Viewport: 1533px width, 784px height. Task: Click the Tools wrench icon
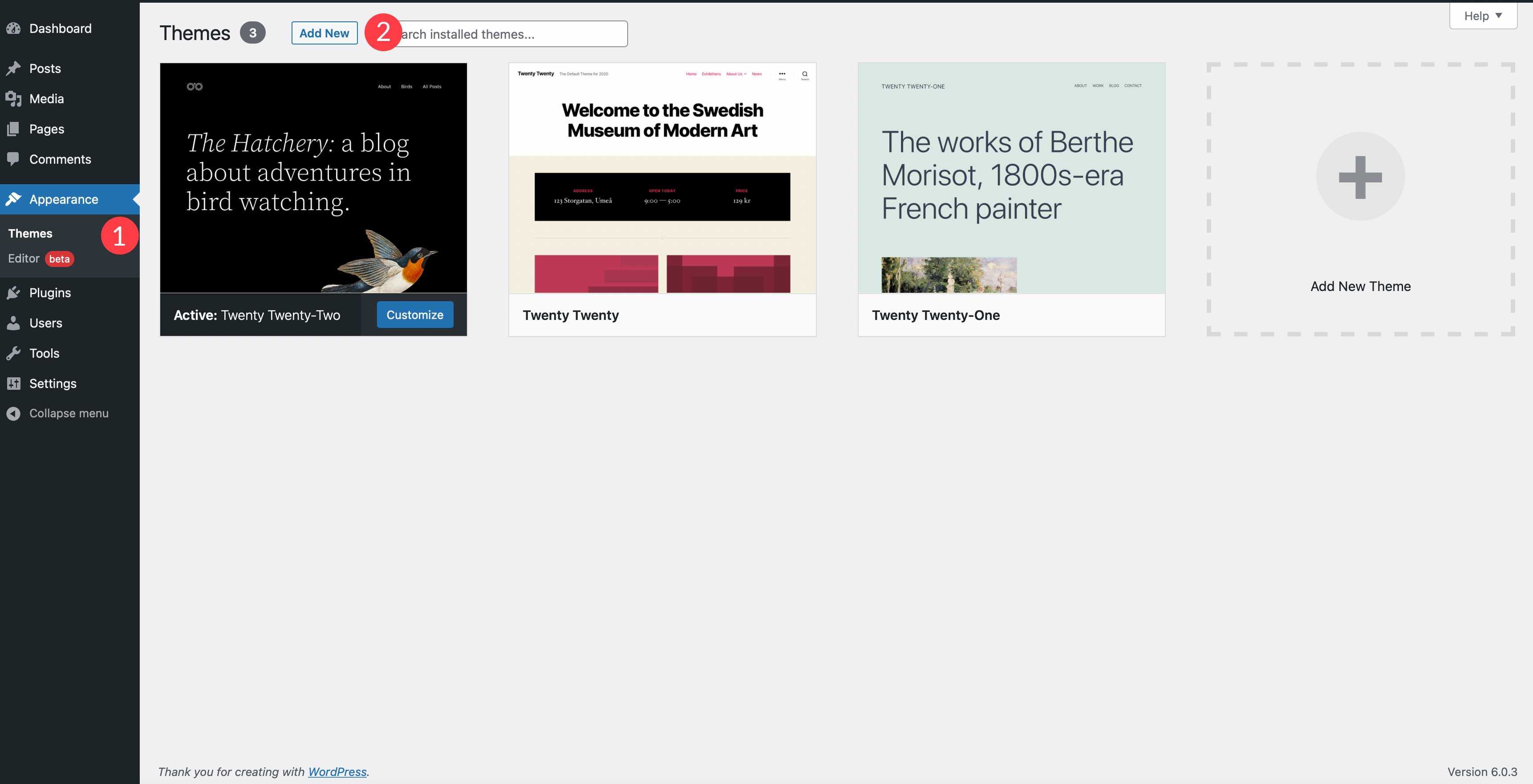[x=14, y=353]
